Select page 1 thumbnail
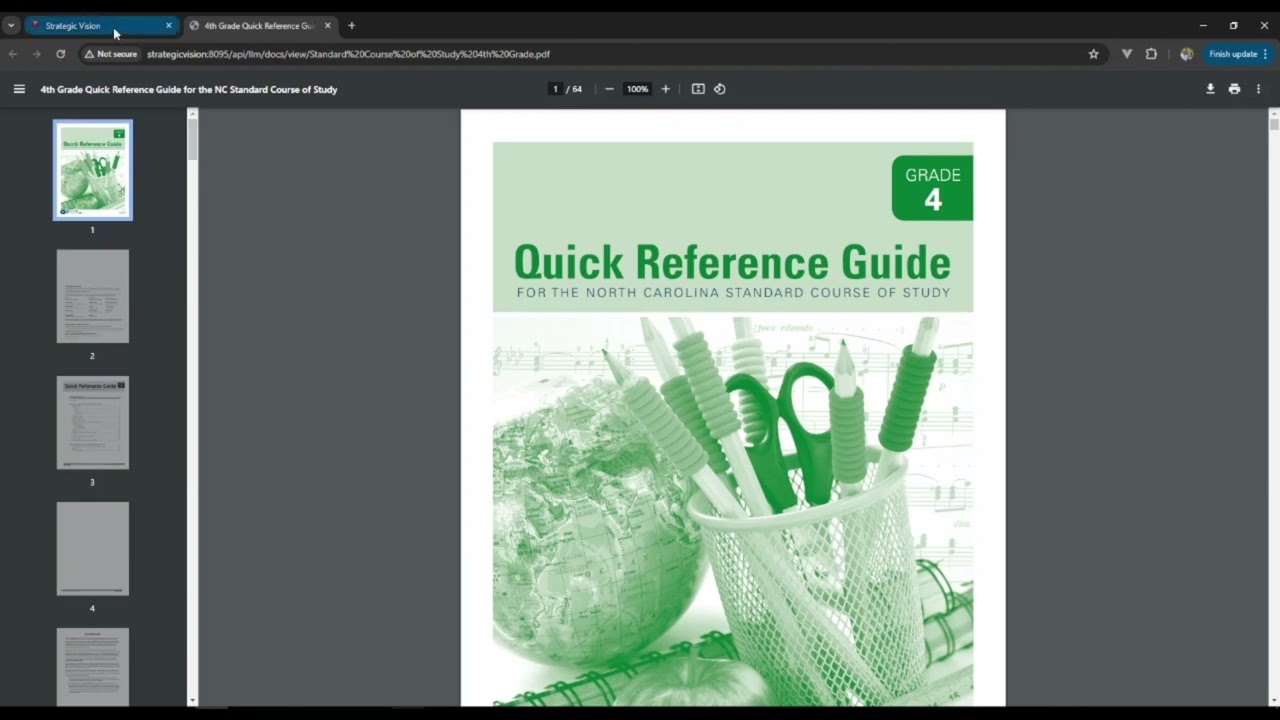Image resolution: width=1280 pixels, height=720 pixels. (93, 170)
